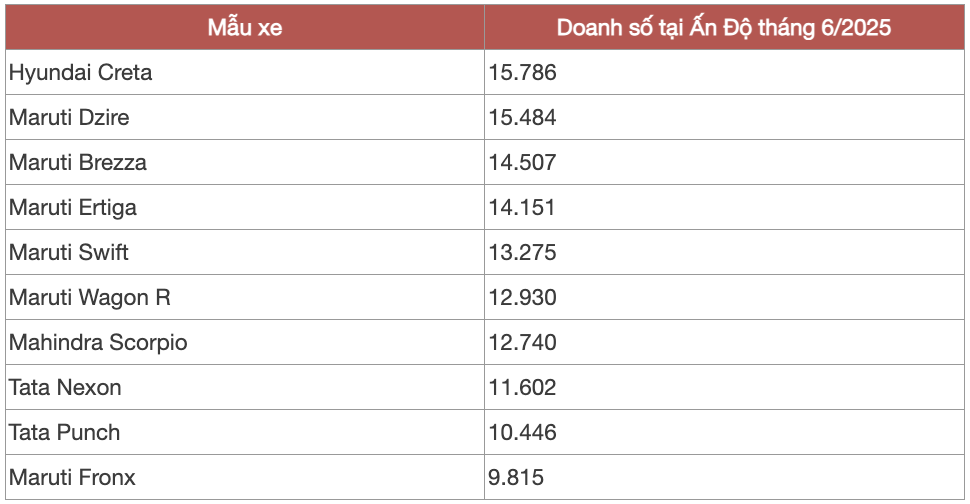
Task: Click the sales value 15.786
Action: 522,73
